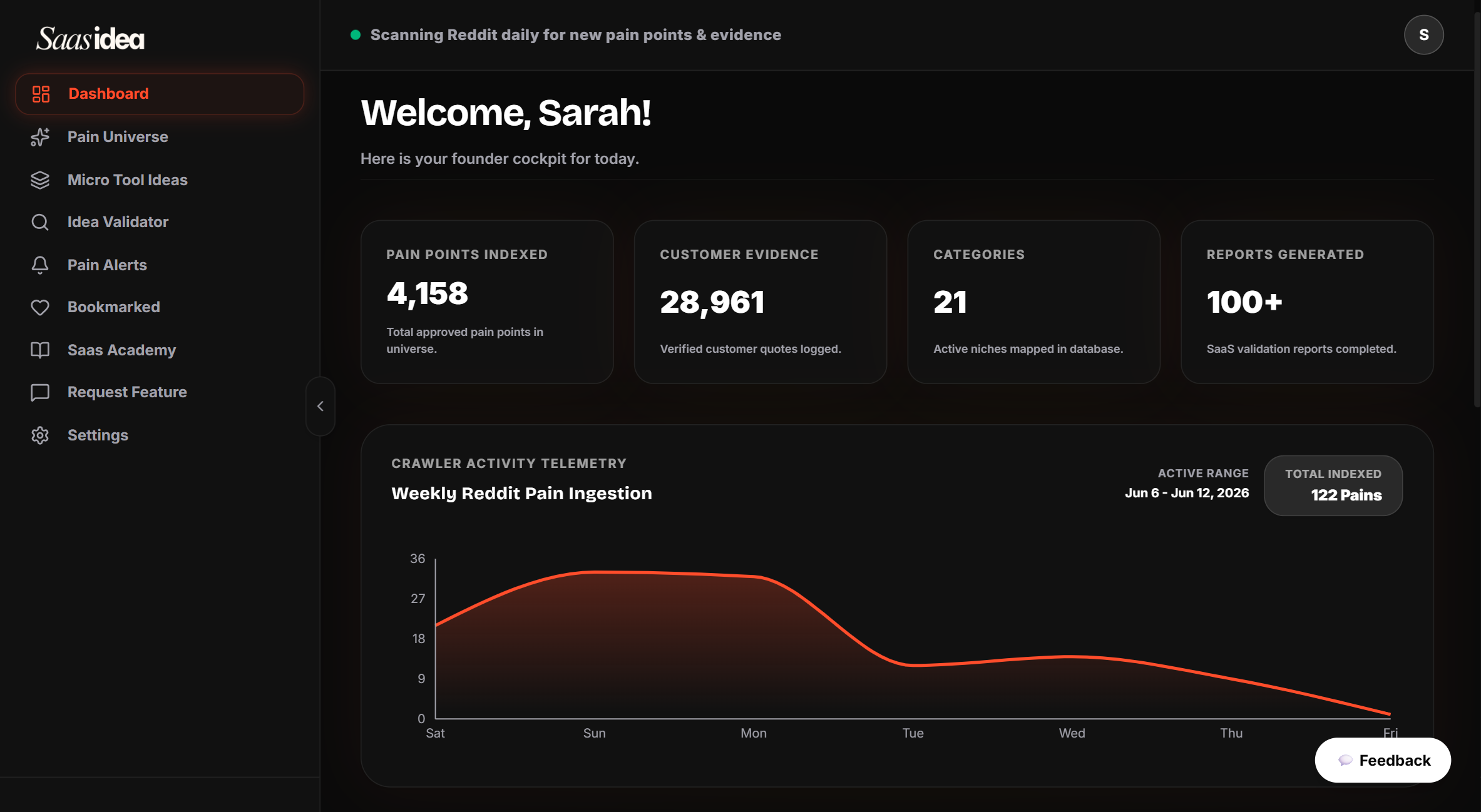The height and width of the screenshot is (812, 1481).
Task: Click the Total Indexed 122 Pains badge
Action: point(1333,485)
